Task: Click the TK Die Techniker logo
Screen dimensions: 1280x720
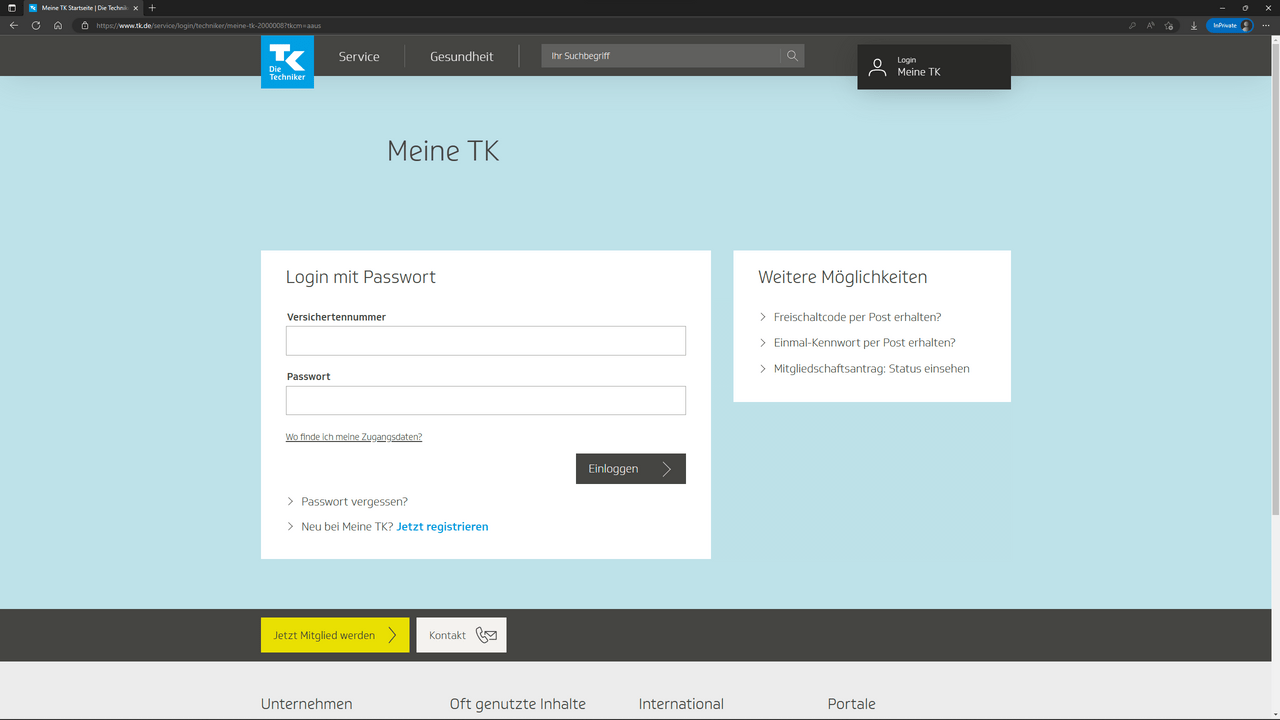Action: 287,62
